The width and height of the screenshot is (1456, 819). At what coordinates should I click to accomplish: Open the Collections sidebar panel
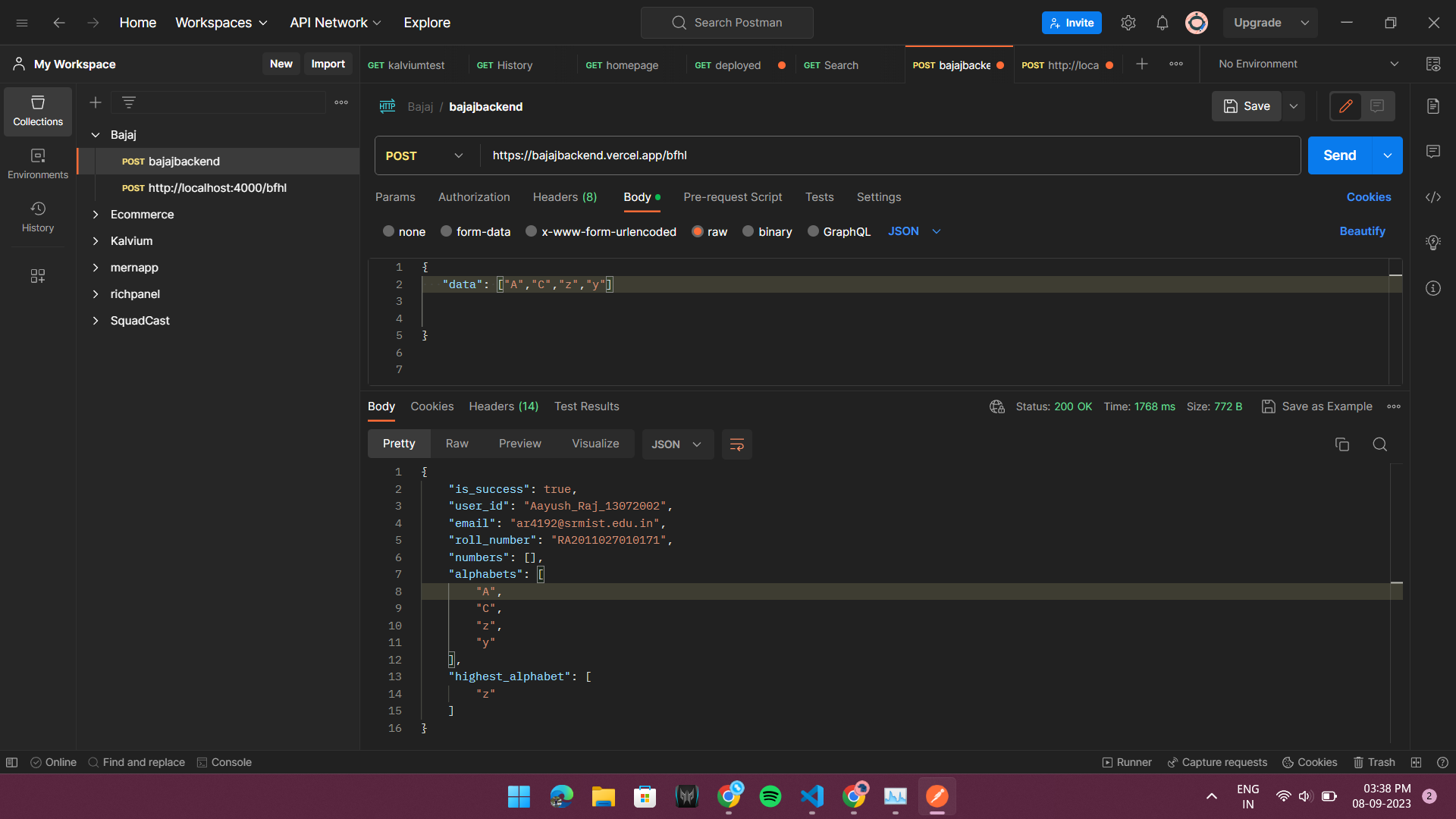pyautogui.click(x=37, y=111)
